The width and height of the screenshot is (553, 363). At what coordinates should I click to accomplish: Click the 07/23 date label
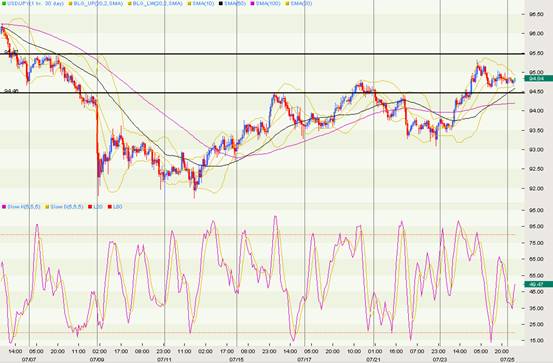click(440, 359)
